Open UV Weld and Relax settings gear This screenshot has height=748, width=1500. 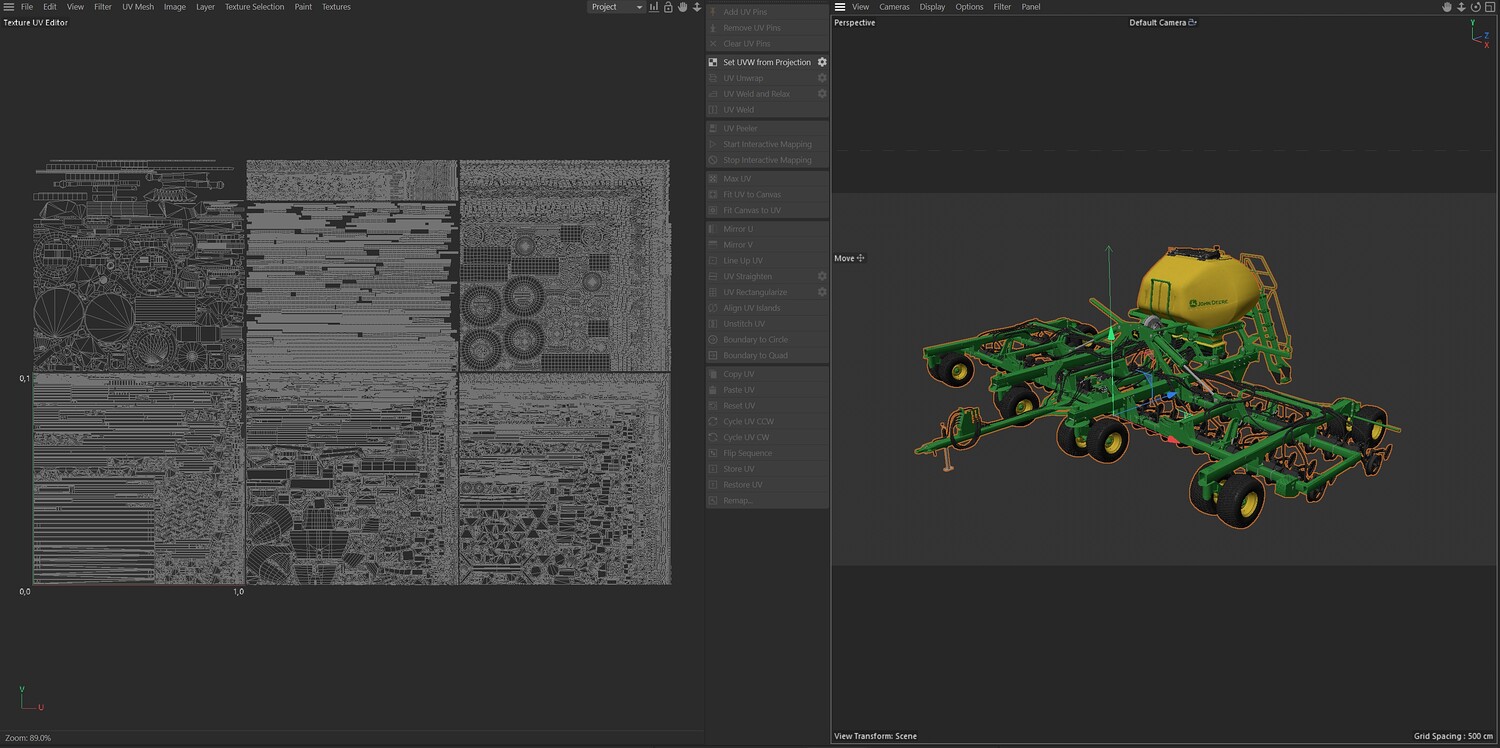click(x=822, y=94)
